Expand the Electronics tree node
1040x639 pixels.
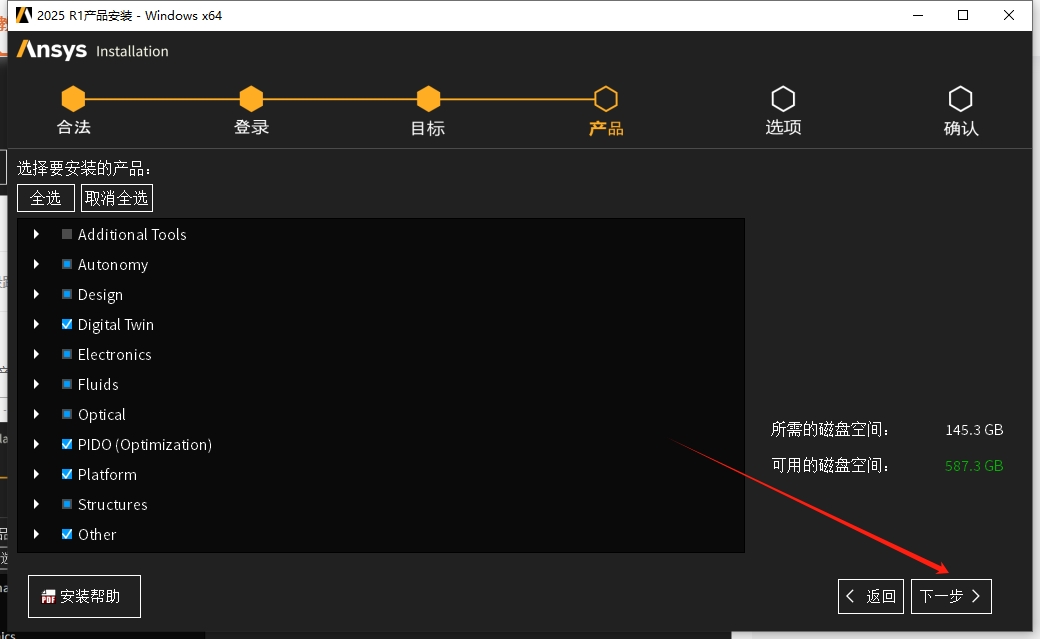click(36, 354)
